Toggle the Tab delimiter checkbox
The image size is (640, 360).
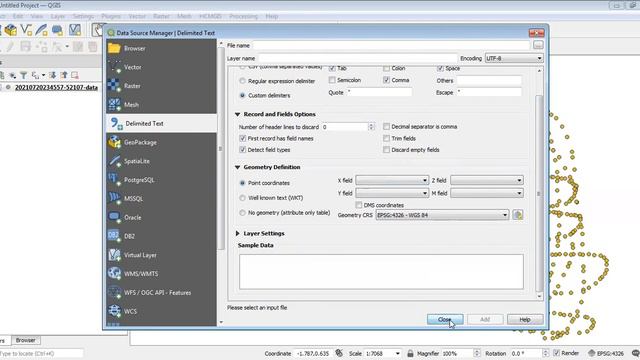click(332, 68)
